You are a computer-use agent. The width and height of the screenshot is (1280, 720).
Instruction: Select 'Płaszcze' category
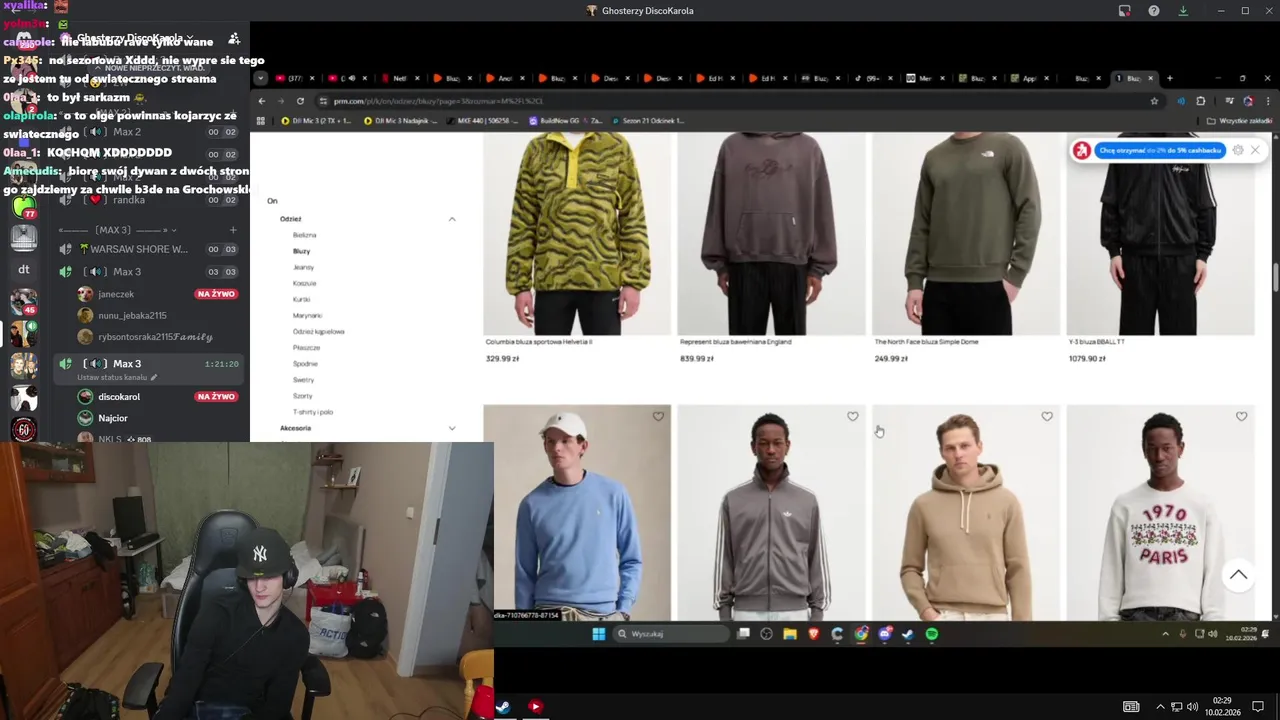[x=306, y=347]
